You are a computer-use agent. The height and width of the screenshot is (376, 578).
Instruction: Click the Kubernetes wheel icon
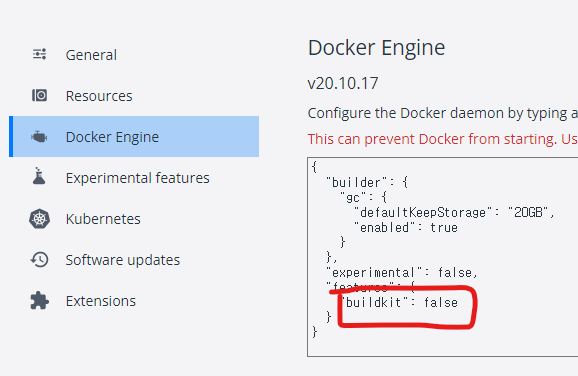click(x=39, y=219)
